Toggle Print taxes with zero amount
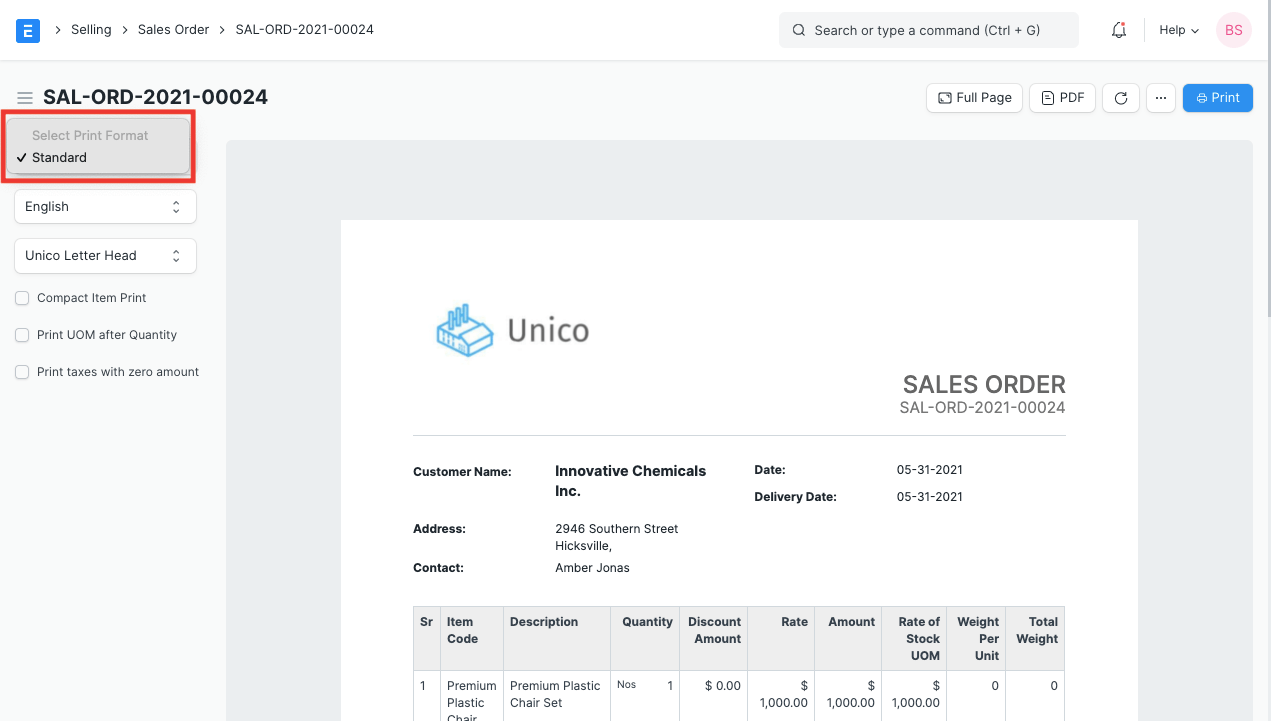Image resolution: width=1271 pixels, height=721 pixels. point(22,372)
